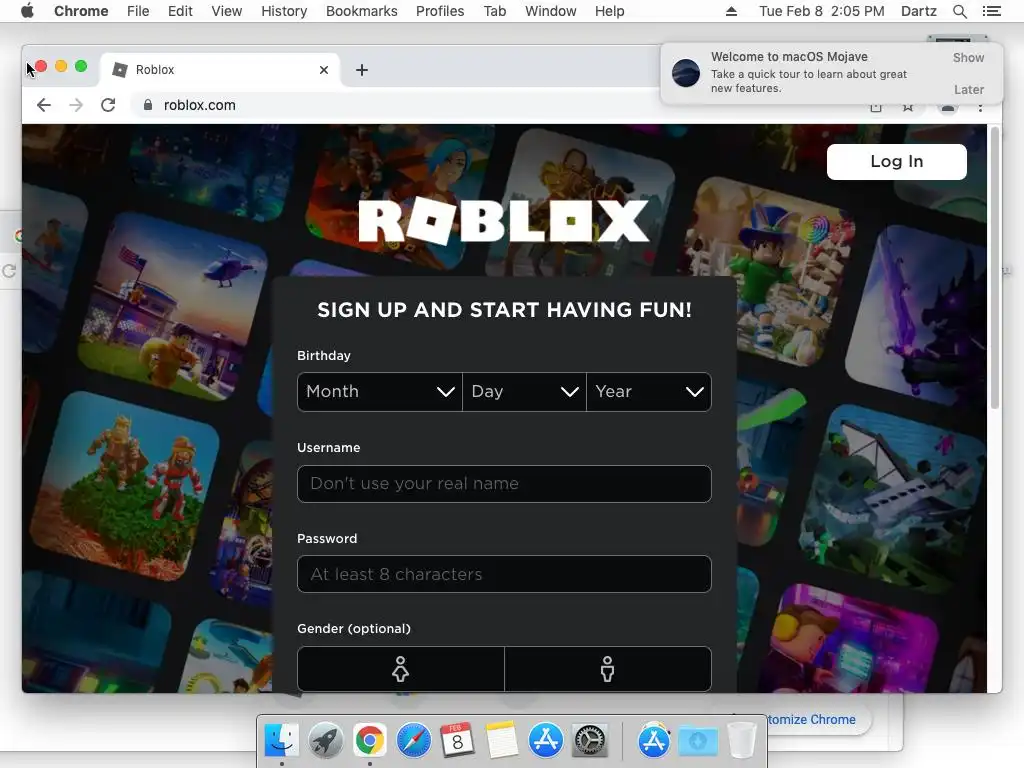Open the File menu
The width and height of the screenshot is (1024, 768).
click(138, 11)
